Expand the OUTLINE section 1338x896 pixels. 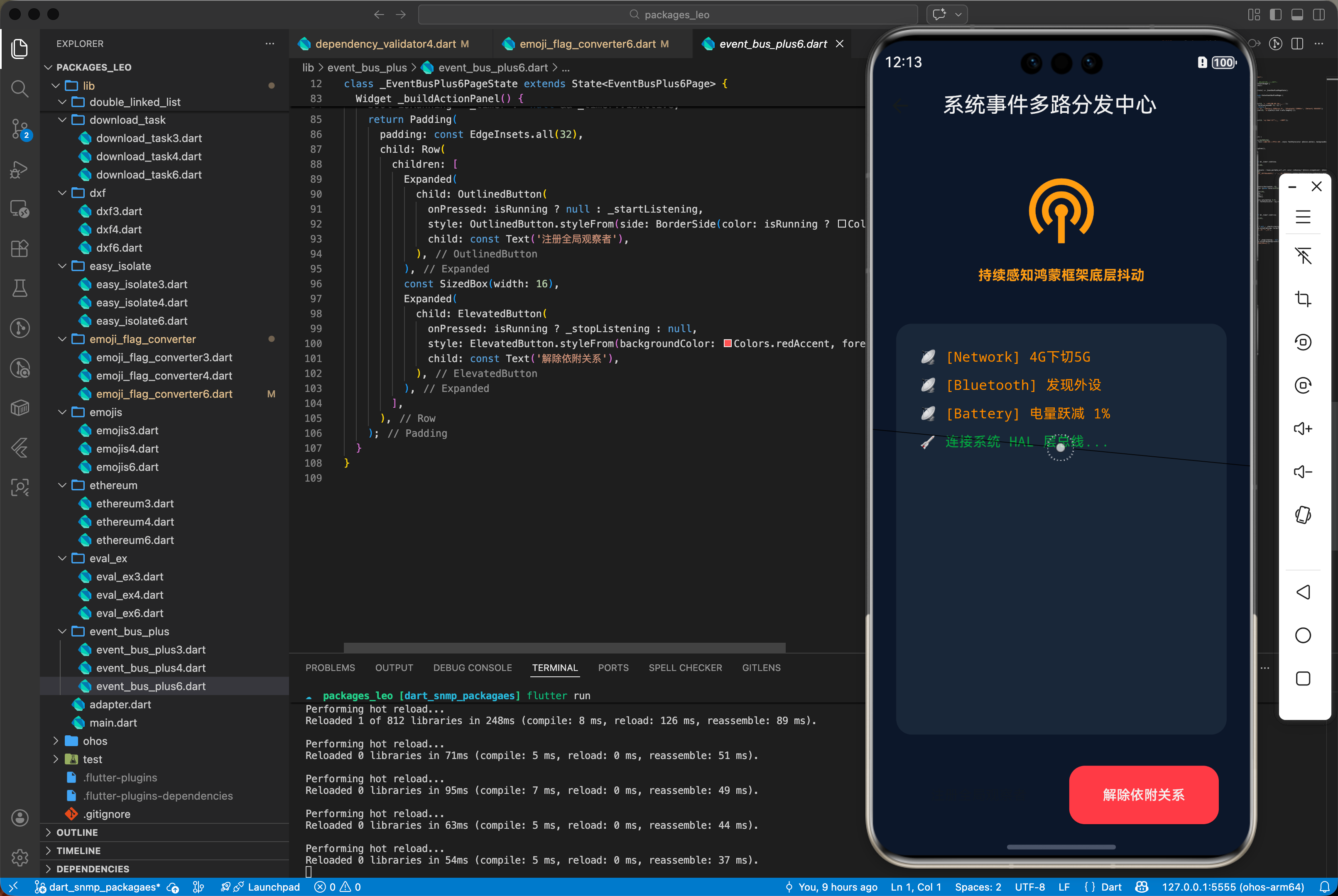(77, 832)
